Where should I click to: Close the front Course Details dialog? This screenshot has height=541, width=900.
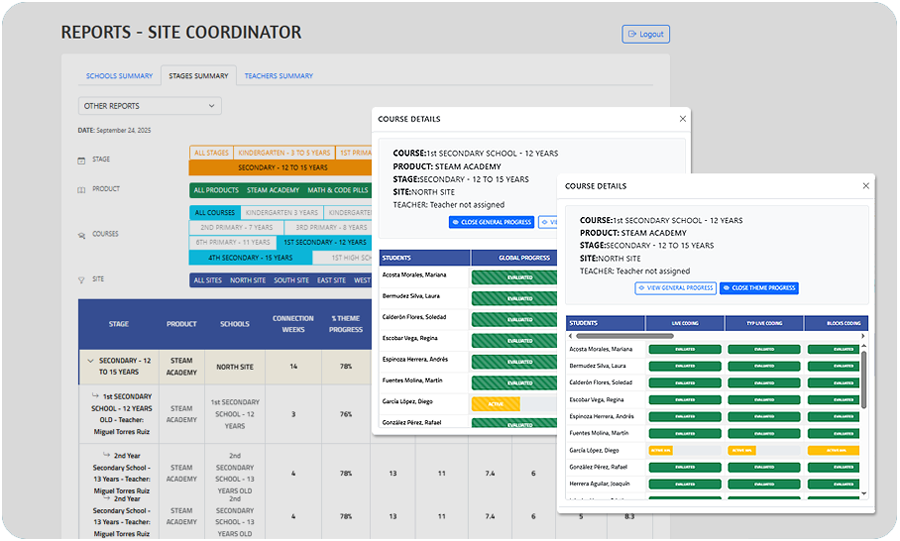[866, 186]
